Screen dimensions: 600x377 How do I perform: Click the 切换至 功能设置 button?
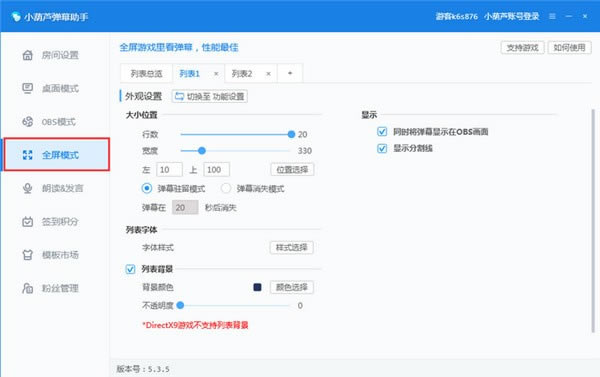210,96
